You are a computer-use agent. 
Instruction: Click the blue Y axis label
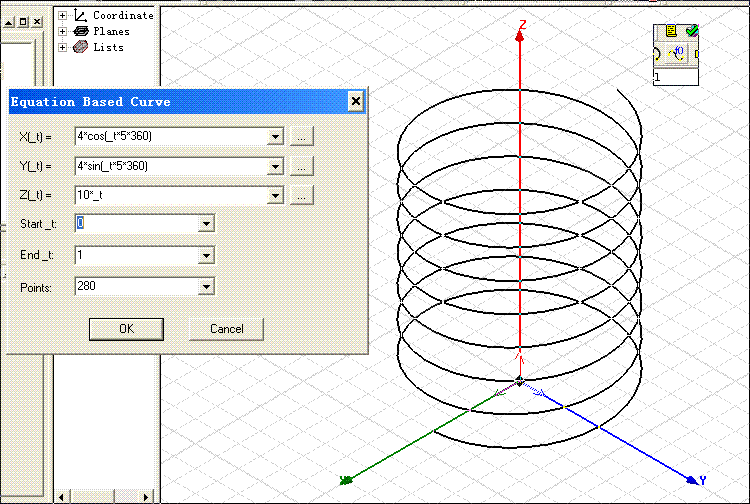point(703,480)
